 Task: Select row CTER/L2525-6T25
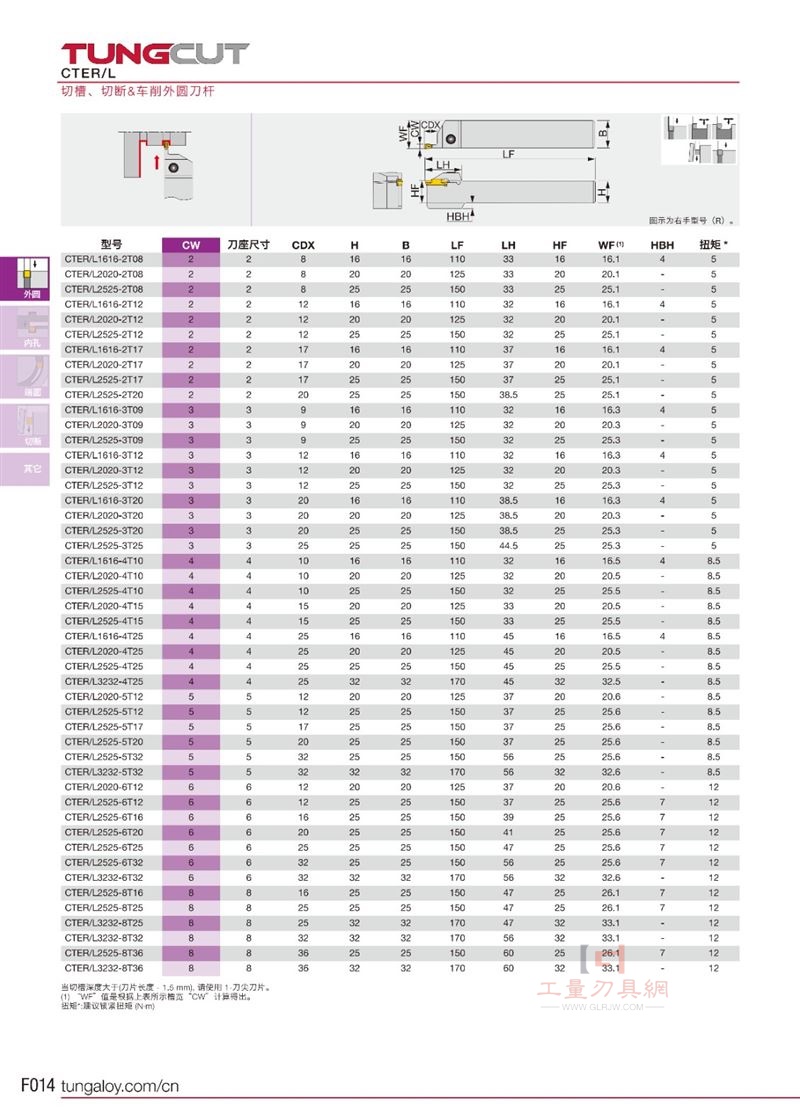[400, 848]
